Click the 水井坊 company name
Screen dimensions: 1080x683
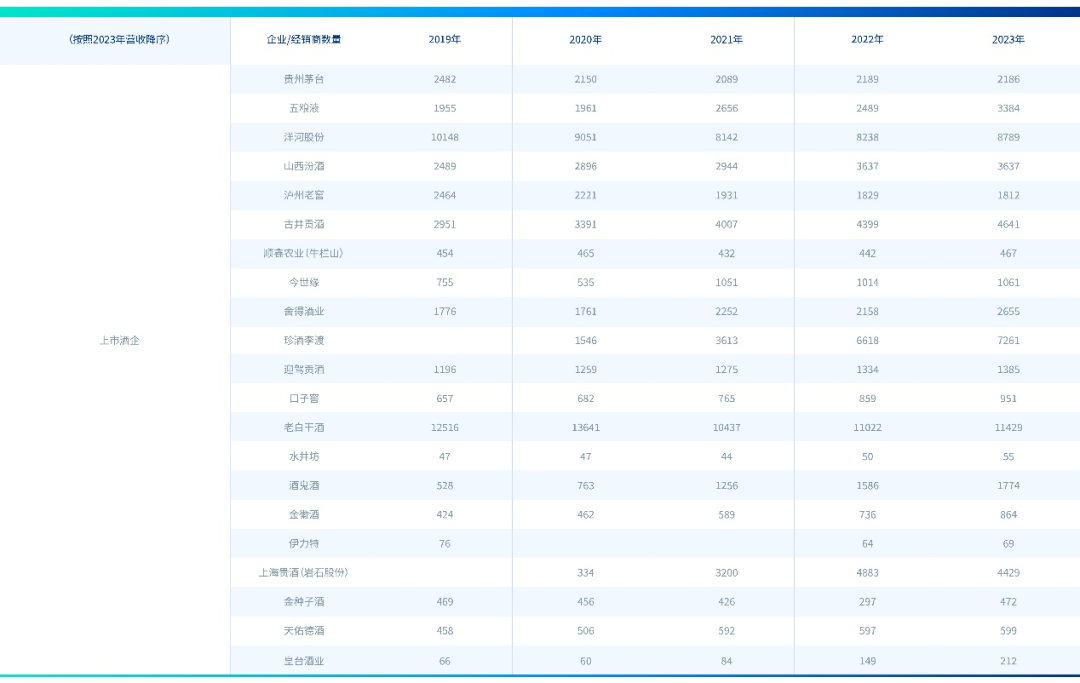[304, 456]
